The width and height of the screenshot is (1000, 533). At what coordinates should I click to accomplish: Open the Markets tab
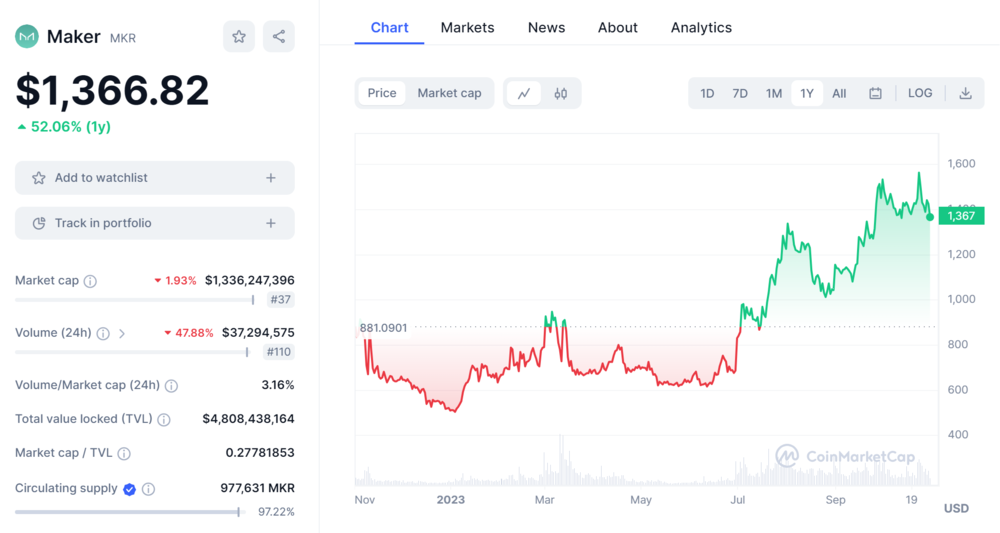[467, 27]
